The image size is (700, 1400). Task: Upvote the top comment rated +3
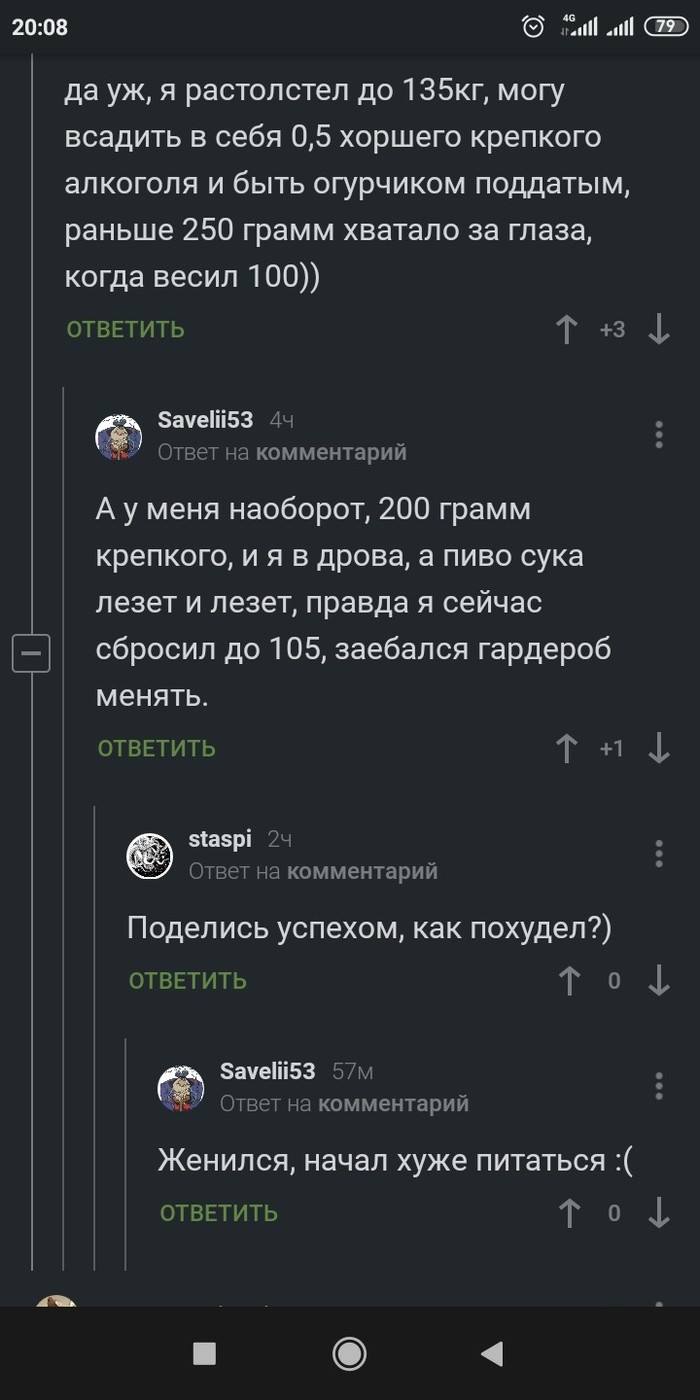(x=567, y=329)
